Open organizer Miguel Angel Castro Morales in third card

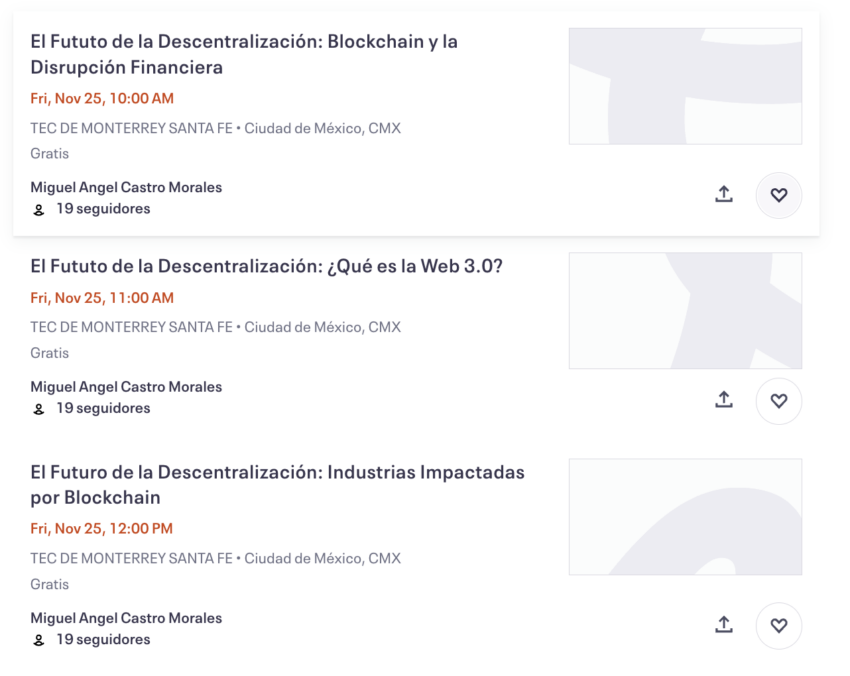pyautogui.click(x=126, y=618)
